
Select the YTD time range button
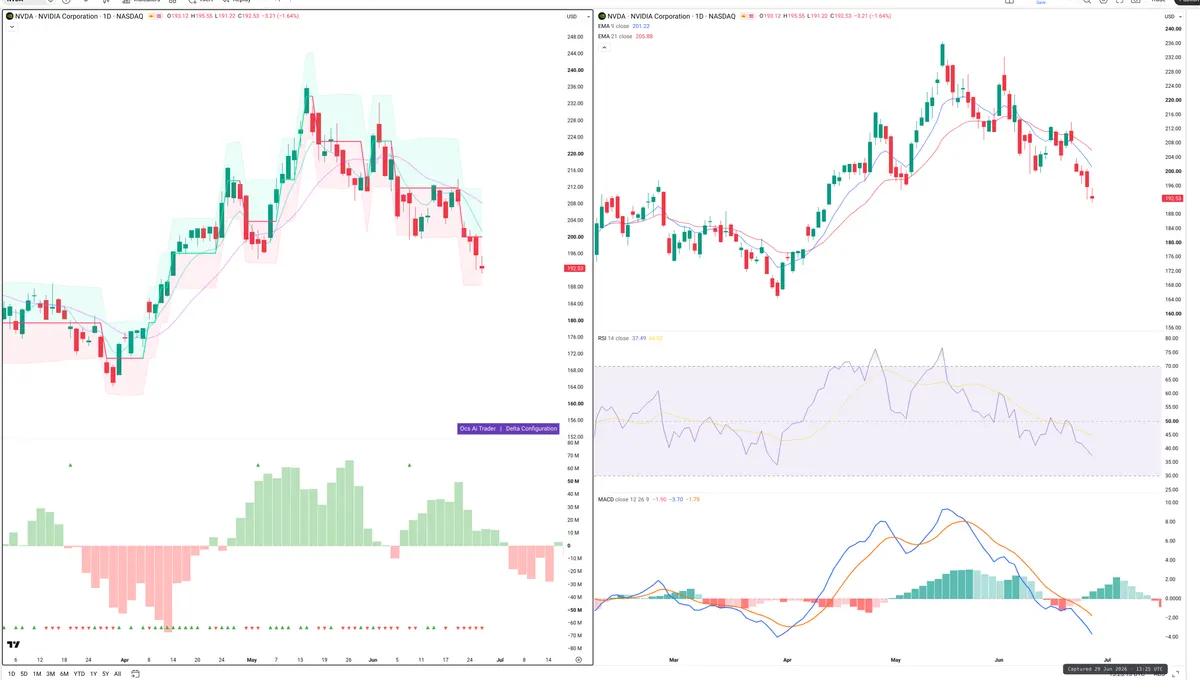[79, 674]
